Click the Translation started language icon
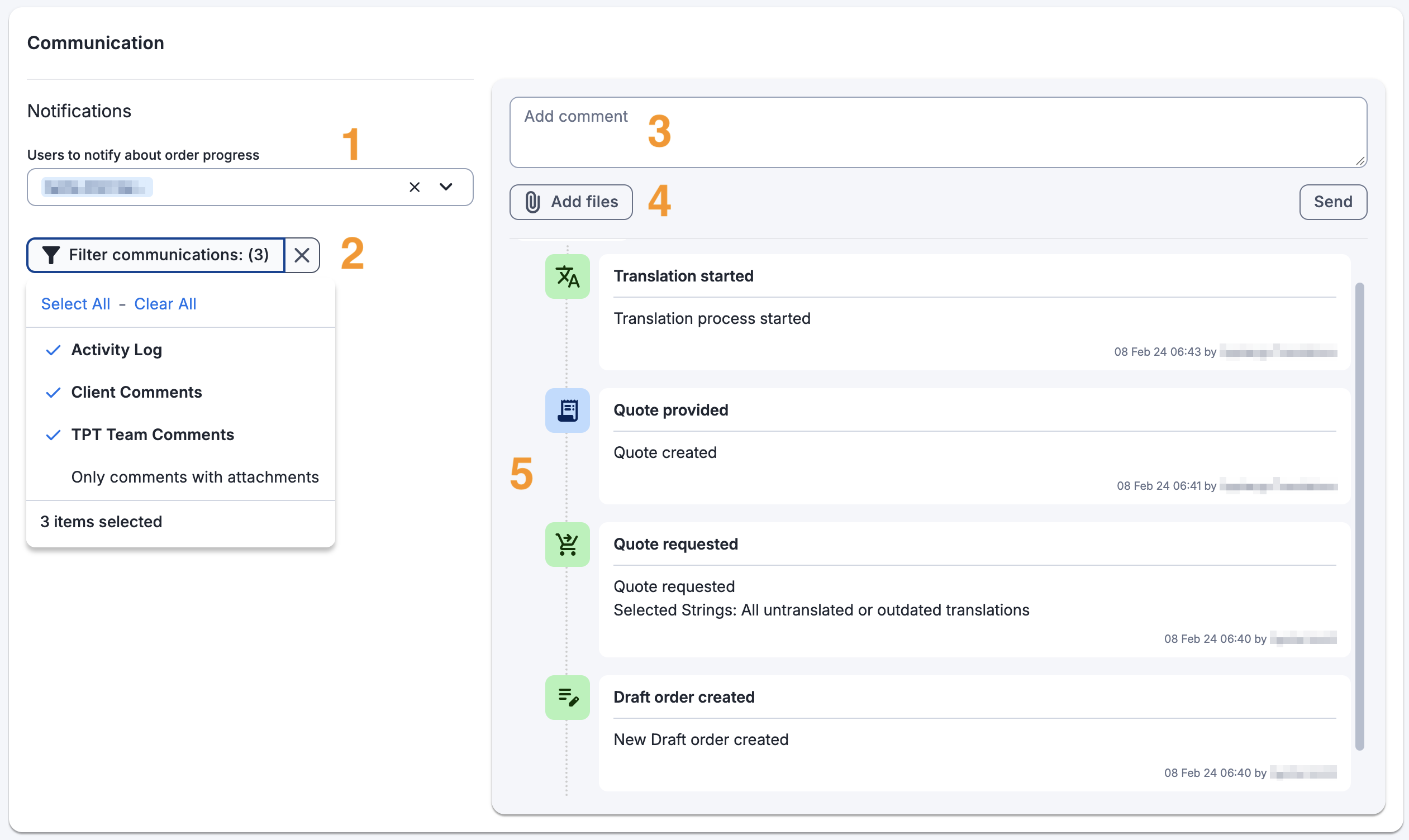The image size is (1409, 840). pyautogui.click(x=567, y=276)
